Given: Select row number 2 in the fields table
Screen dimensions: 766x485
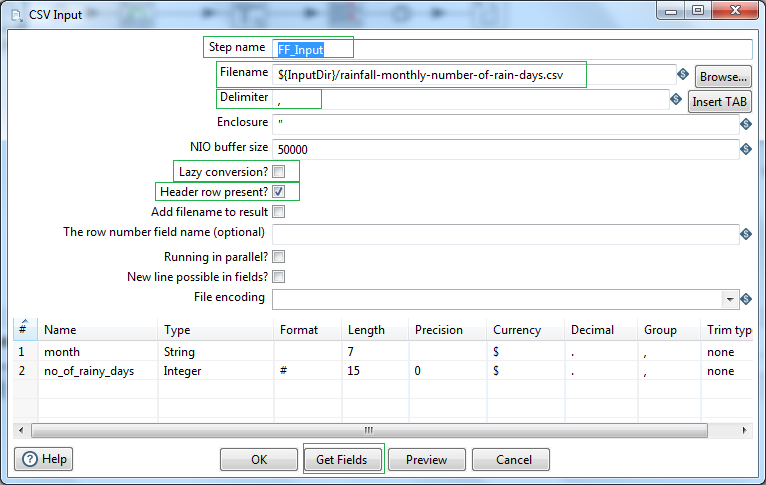Looking at the screenshot, I should (x=25, y=371).
